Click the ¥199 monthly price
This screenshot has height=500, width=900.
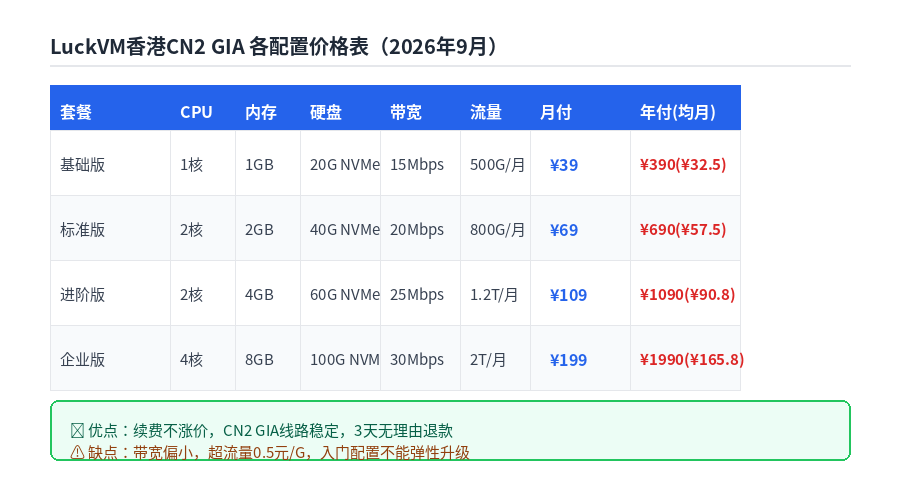click(568, 360)
